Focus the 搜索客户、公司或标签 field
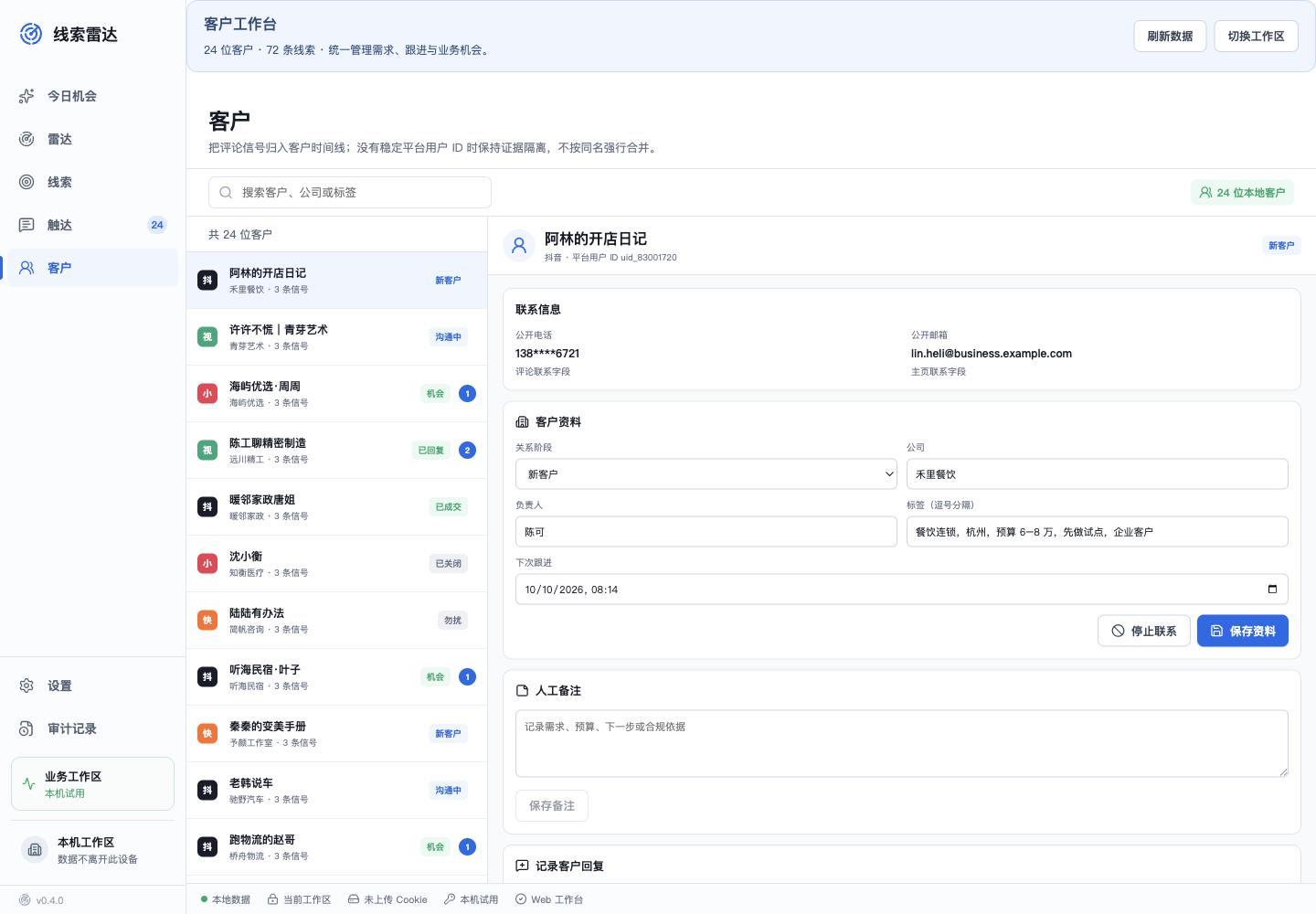This screenshot has height=914, width=1316. (x=350, y=193)
